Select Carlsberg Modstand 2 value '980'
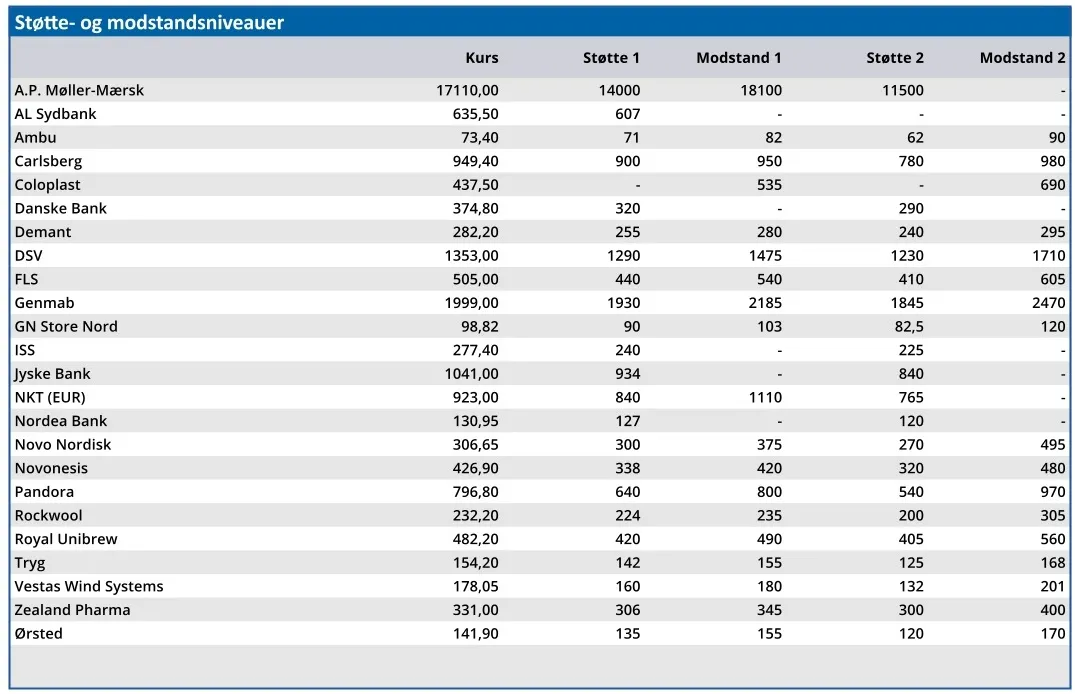 click(1052, 161)
